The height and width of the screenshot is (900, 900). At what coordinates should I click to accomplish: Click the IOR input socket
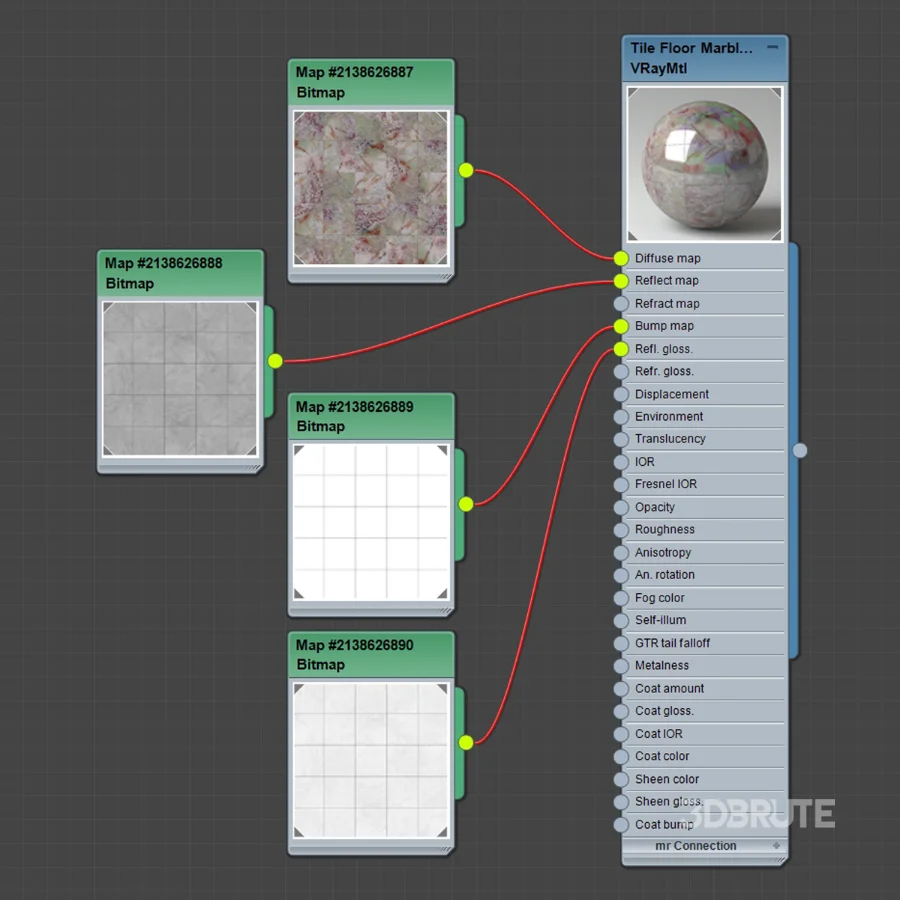(x=620, y=462)
